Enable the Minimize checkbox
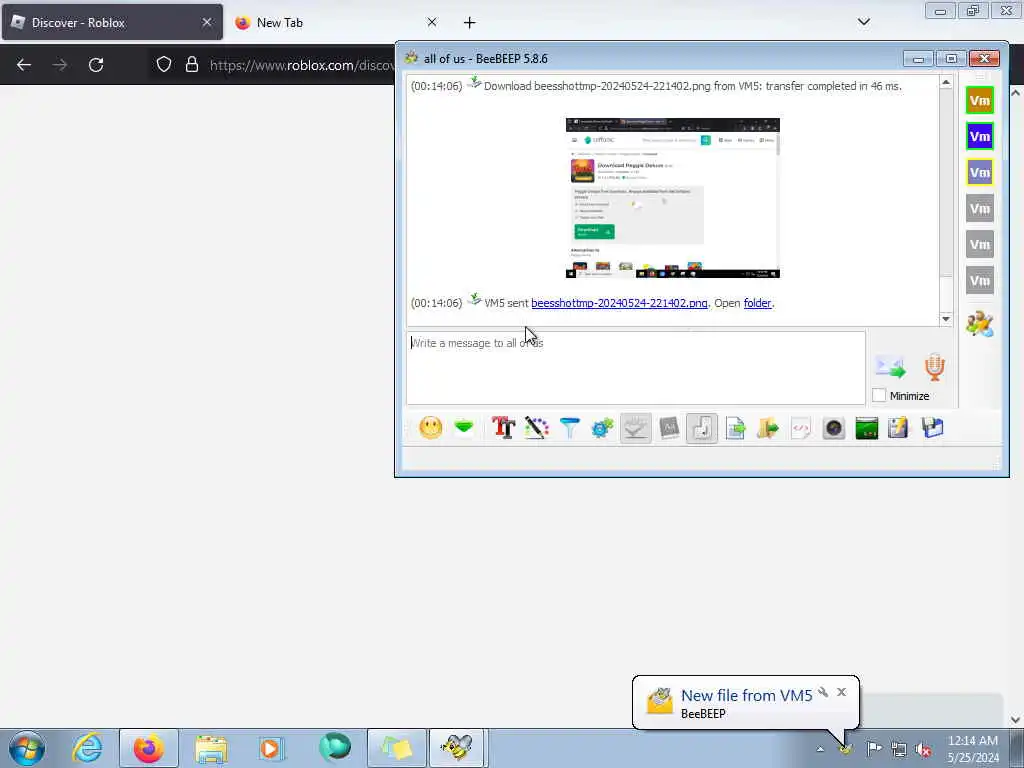 (879, 396)
